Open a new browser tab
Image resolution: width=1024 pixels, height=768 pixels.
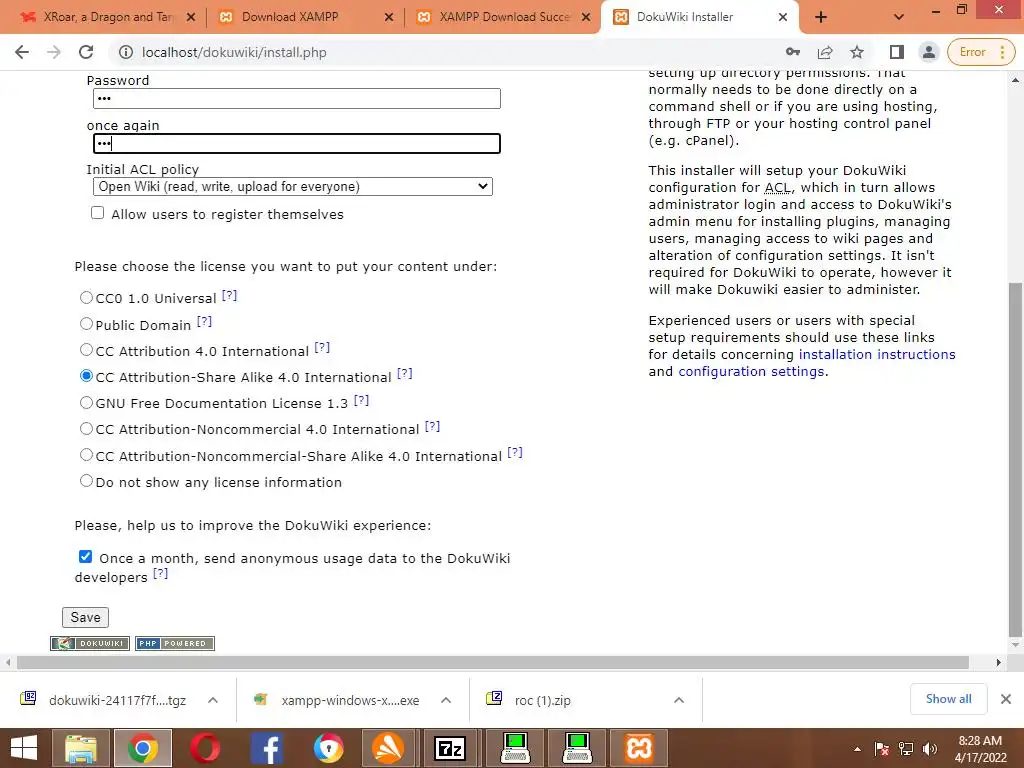coord(821,17)
